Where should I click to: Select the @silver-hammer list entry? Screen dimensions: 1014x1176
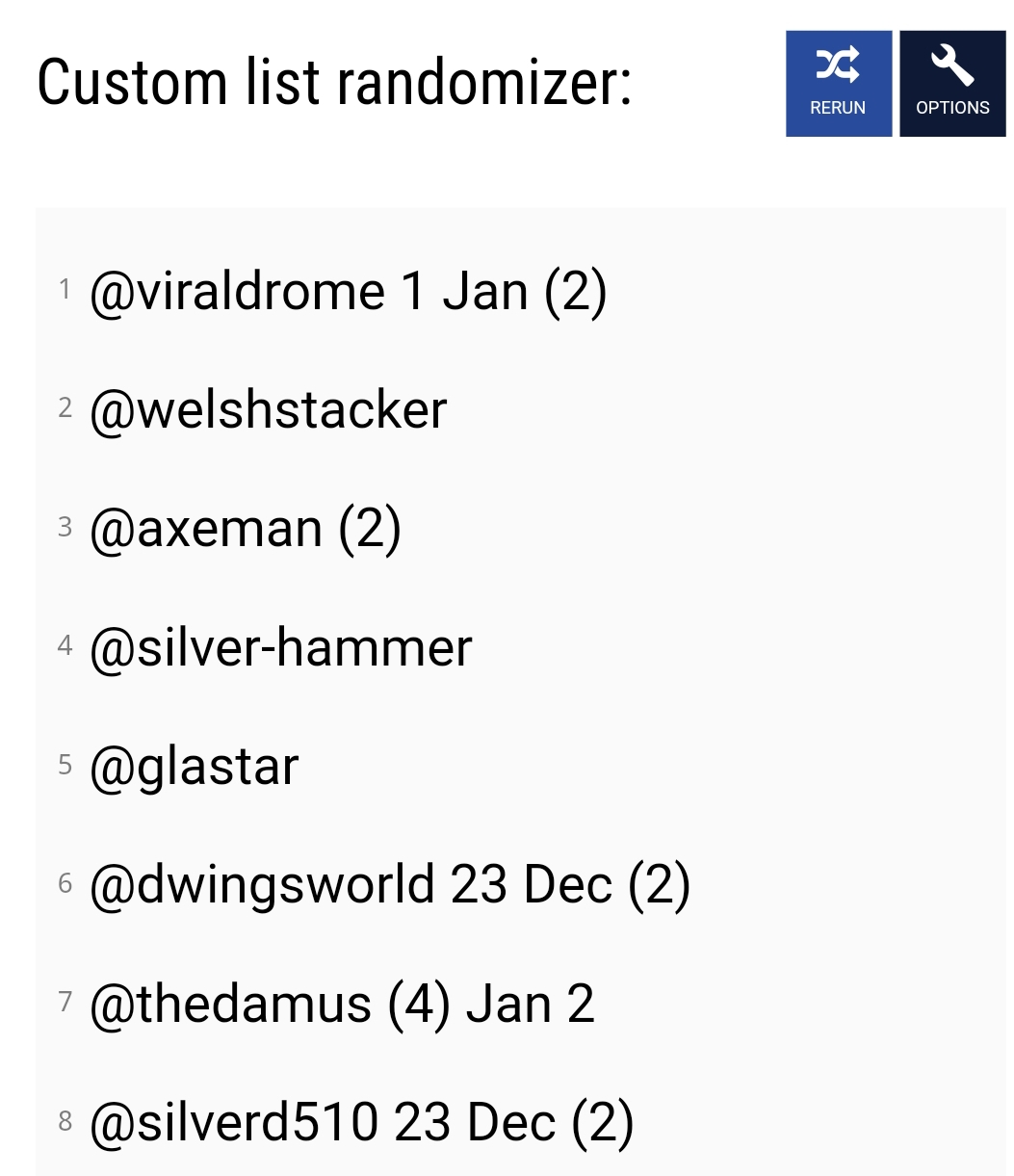[x=280, y=647]
